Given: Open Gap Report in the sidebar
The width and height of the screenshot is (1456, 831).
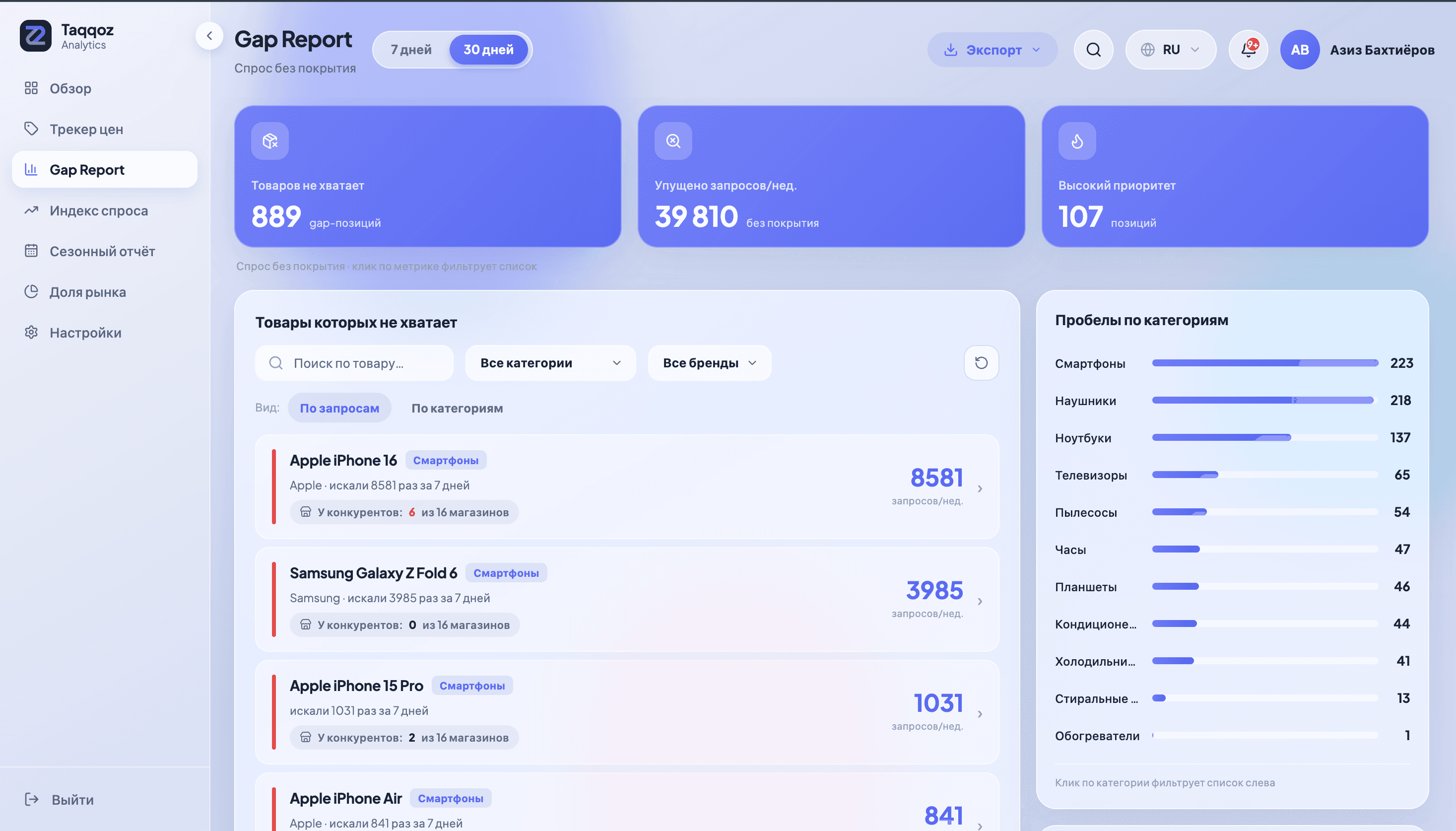Looking at the screenshot, I should tap(104, 169).
